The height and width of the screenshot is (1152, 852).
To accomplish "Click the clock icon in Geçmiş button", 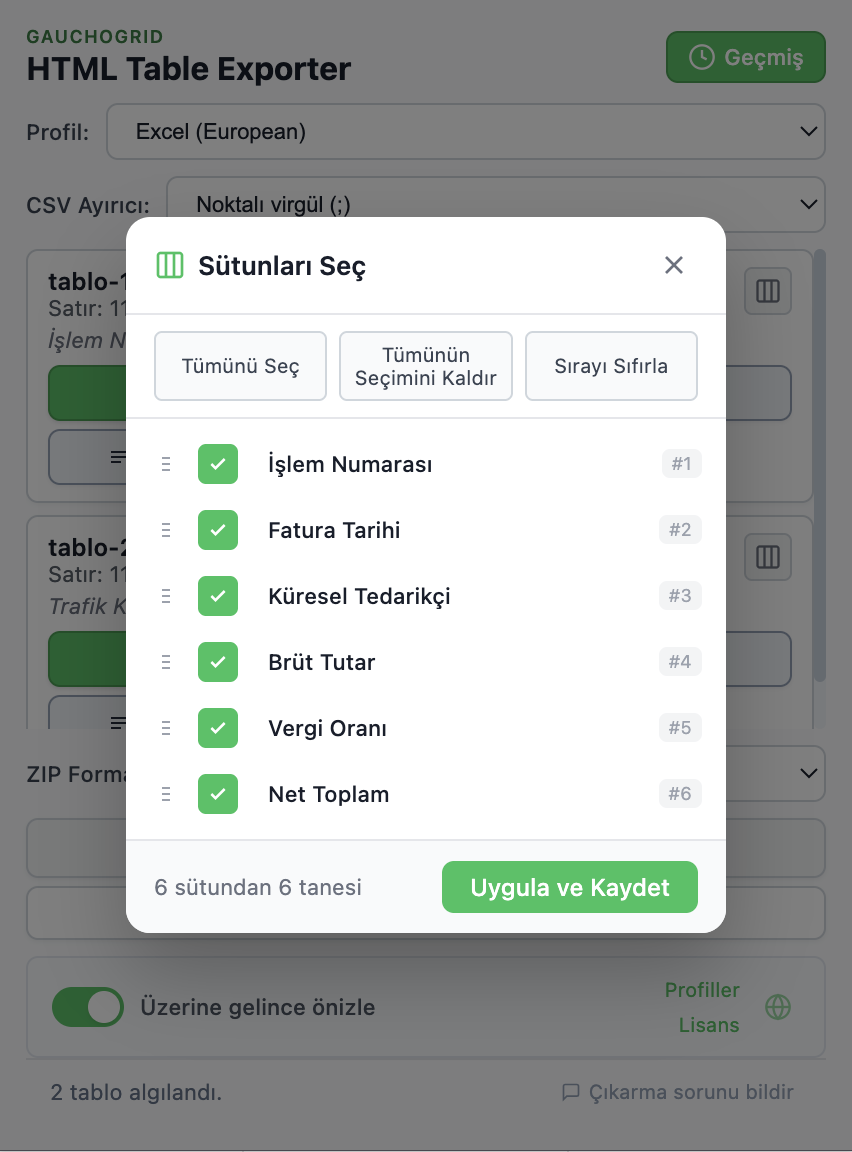I will click(x=702, y=58).
